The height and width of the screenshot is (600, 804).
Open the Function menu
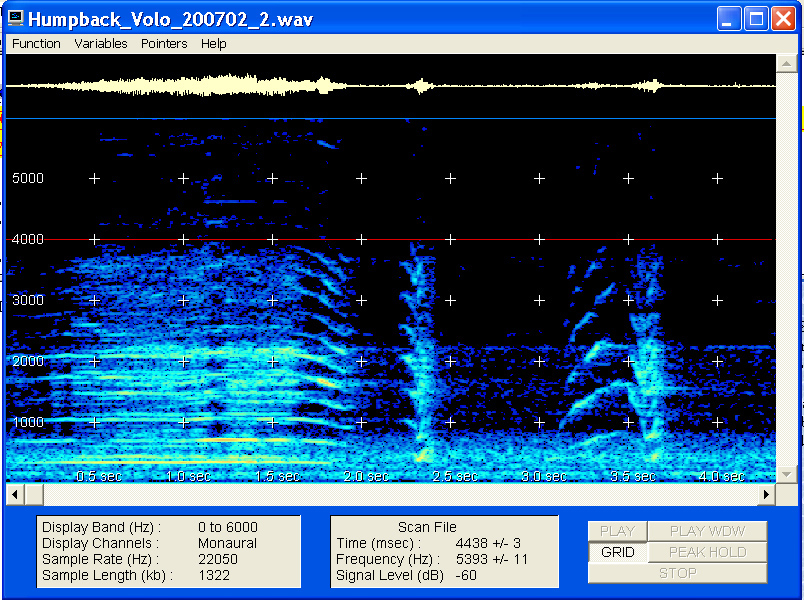(36, 44)
